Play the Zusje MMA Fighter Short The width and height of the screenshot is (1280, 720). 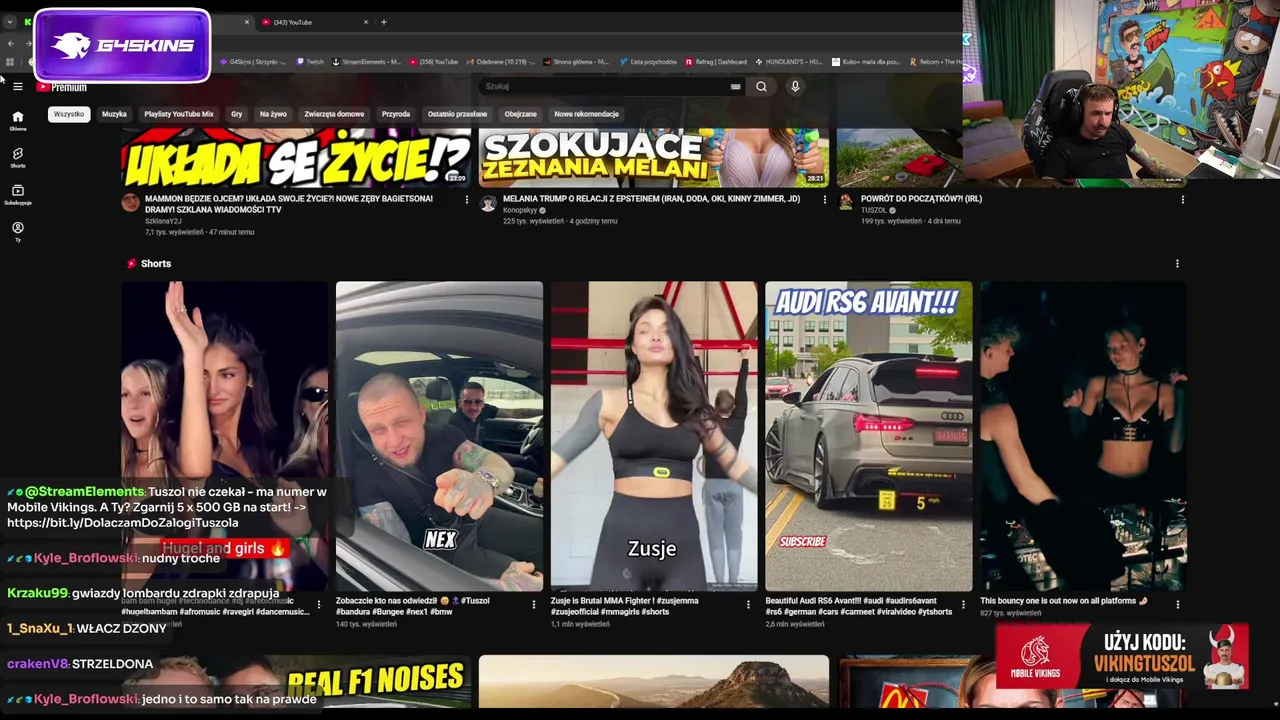pos(654,436)
